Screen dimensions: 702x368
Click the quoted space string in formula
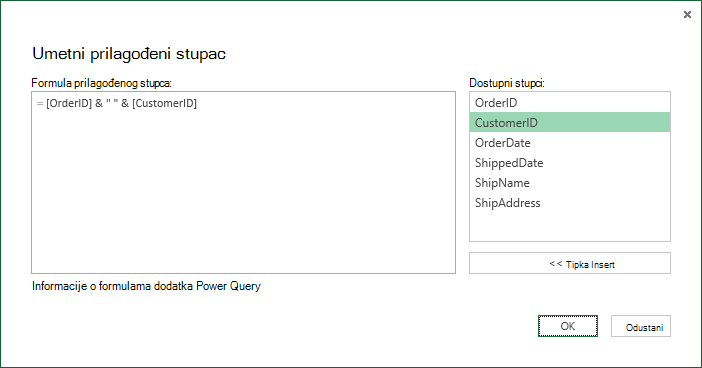112,103
